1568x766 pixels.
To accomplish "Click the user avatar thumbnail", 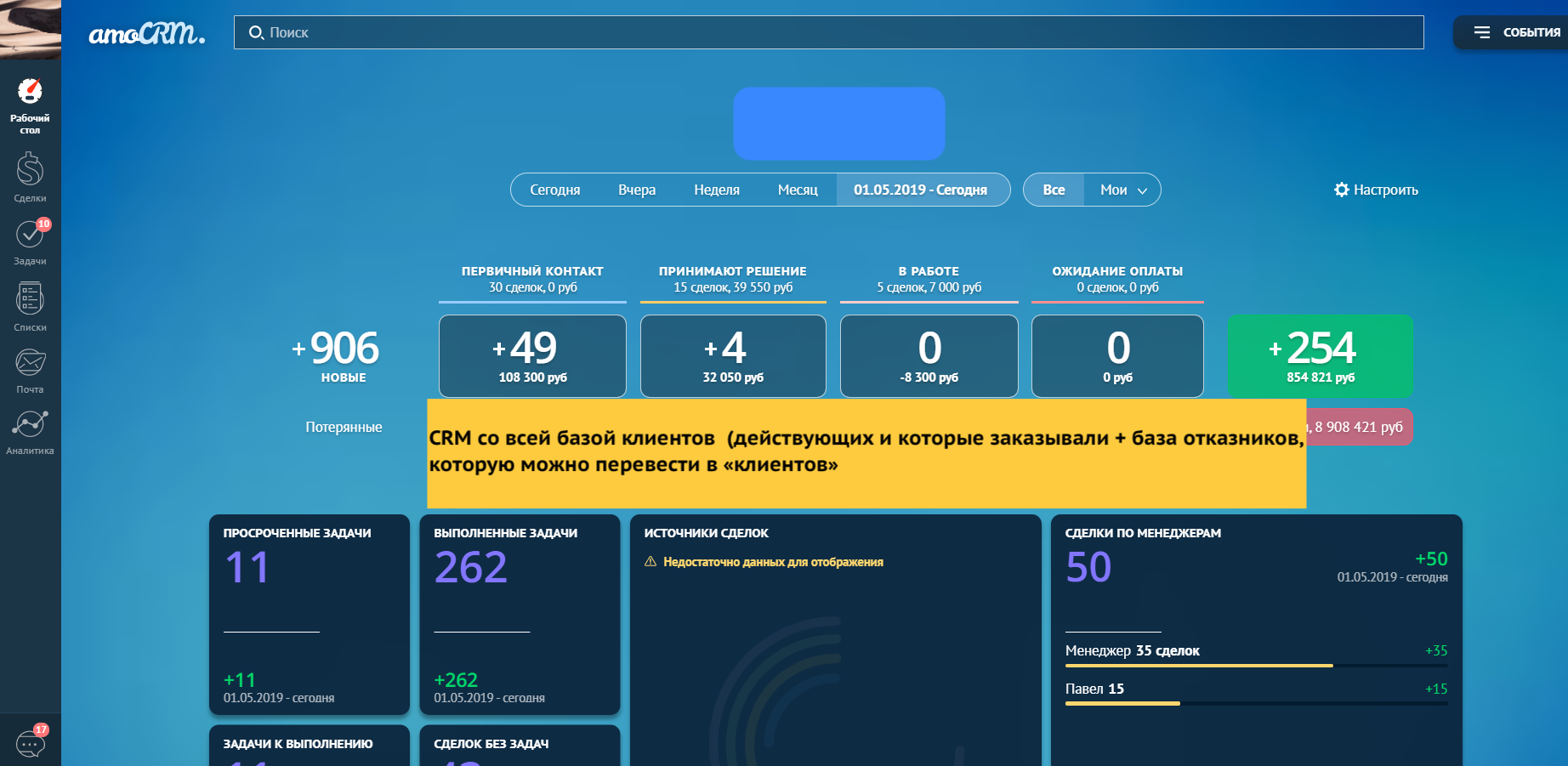I will [30, 29].
